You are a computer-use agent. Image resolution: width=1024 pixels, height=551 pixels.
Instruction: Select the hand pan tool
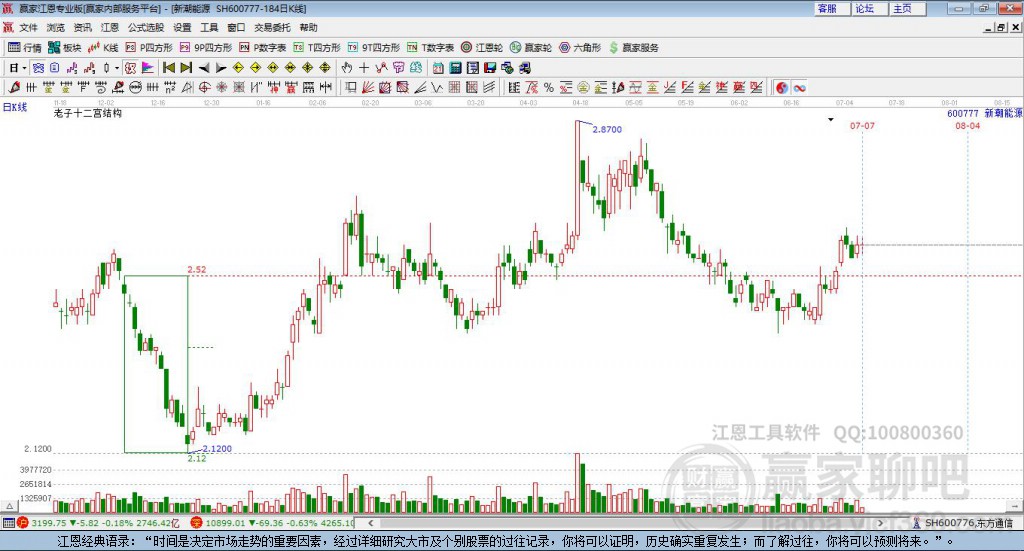347,68
